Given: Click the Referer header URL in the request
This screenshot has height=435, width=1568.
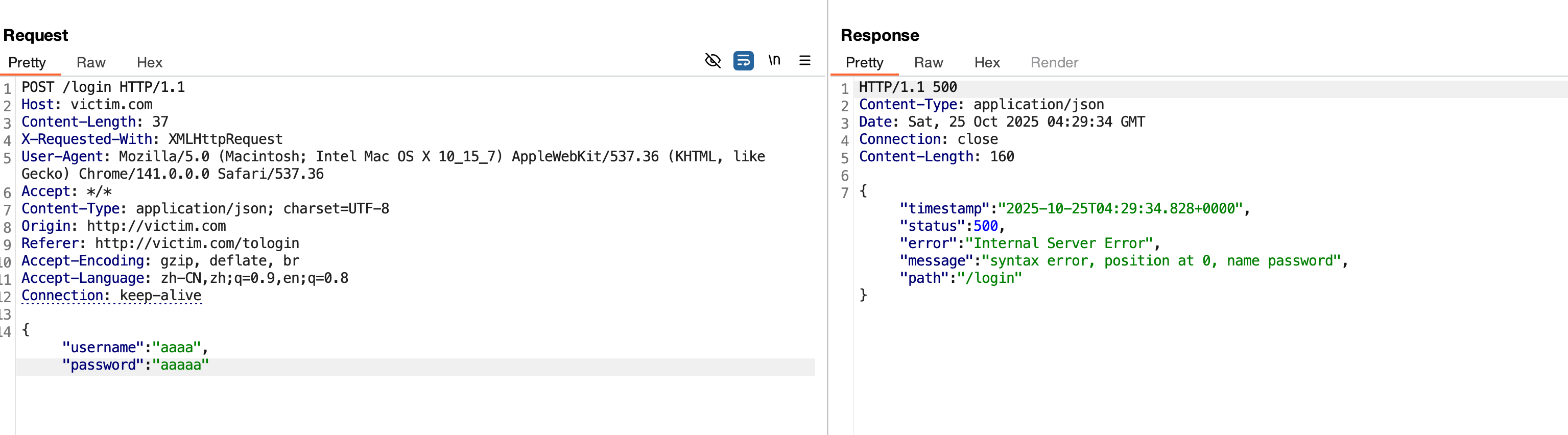Looking at the screenshot, I should tap(197, 244).
